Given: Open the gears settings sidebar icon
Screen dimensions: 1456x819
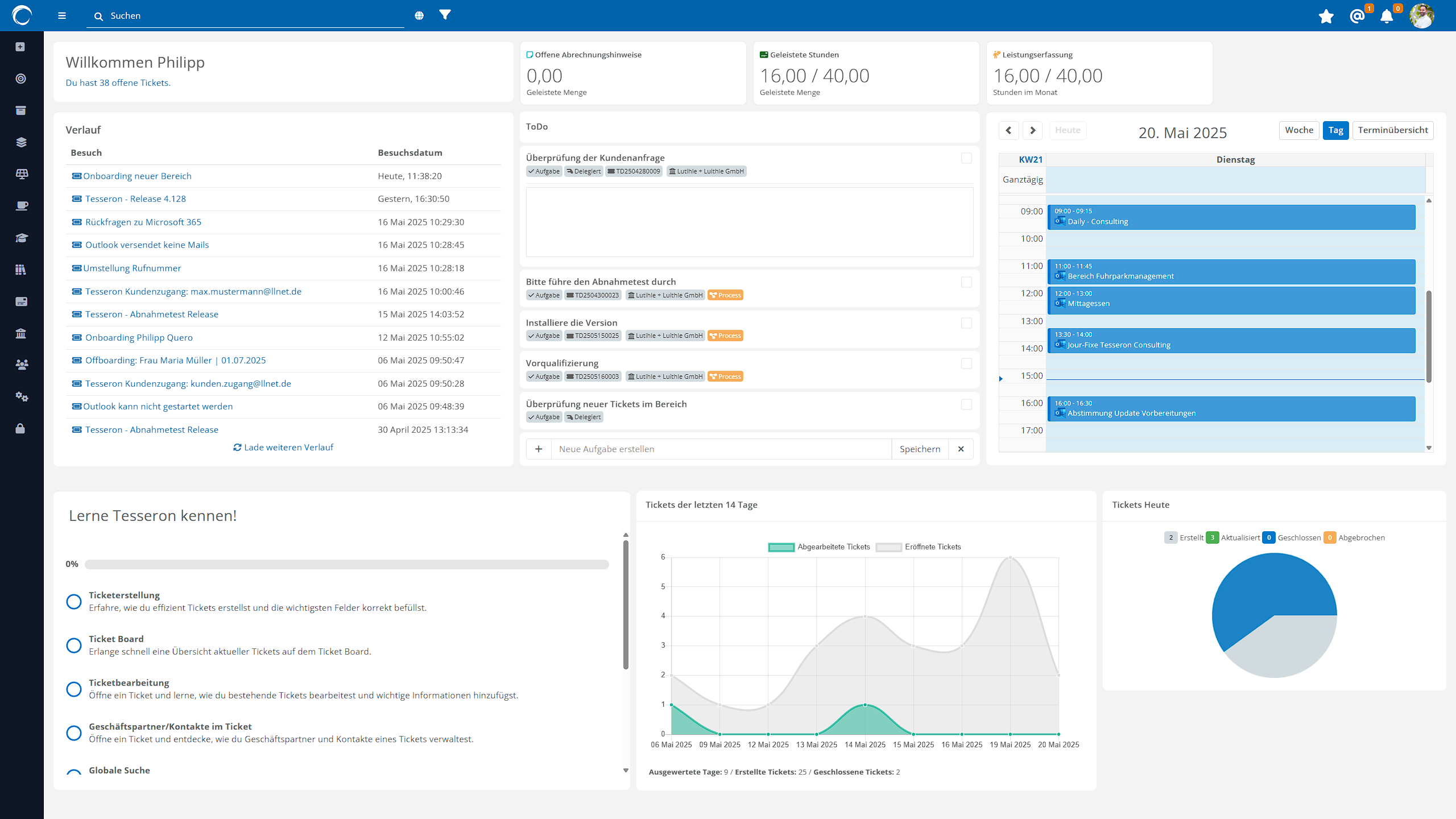Looking at the screenshot, I should tap(21, 396).
